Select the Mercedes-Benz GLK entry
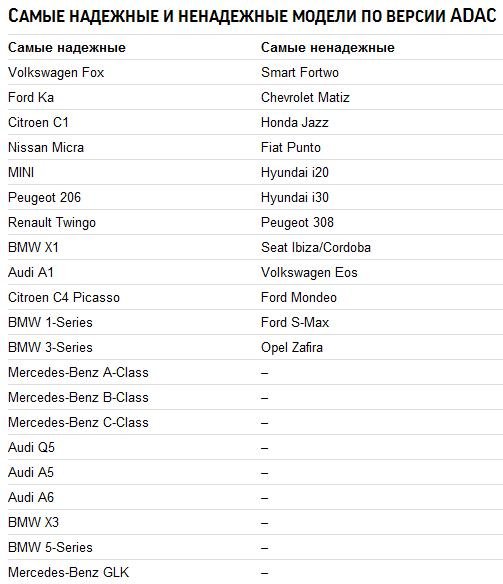 (x=69, y=572)
